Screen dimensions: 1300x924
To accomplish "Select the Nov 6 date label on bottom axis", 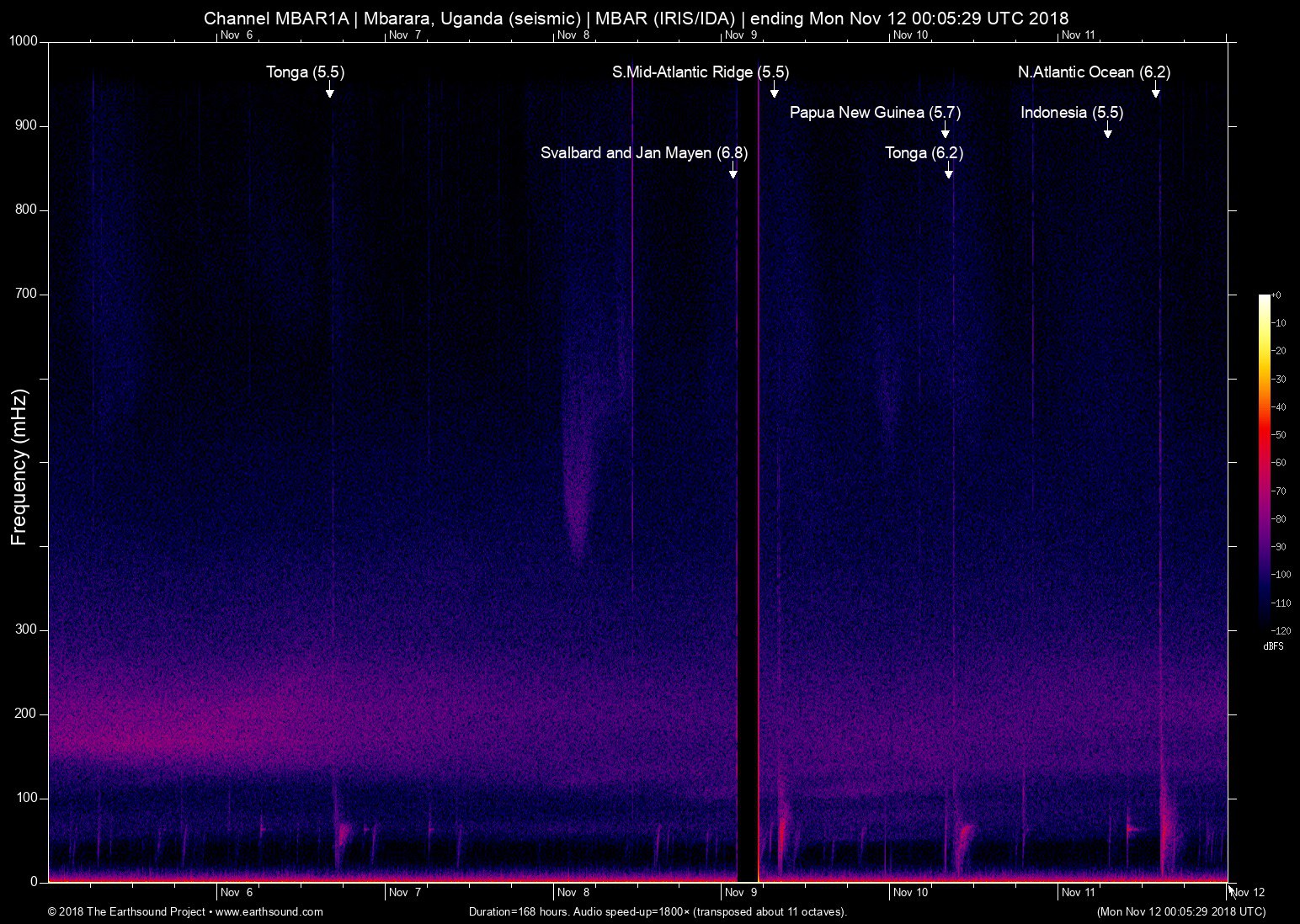I will point(235,893).
